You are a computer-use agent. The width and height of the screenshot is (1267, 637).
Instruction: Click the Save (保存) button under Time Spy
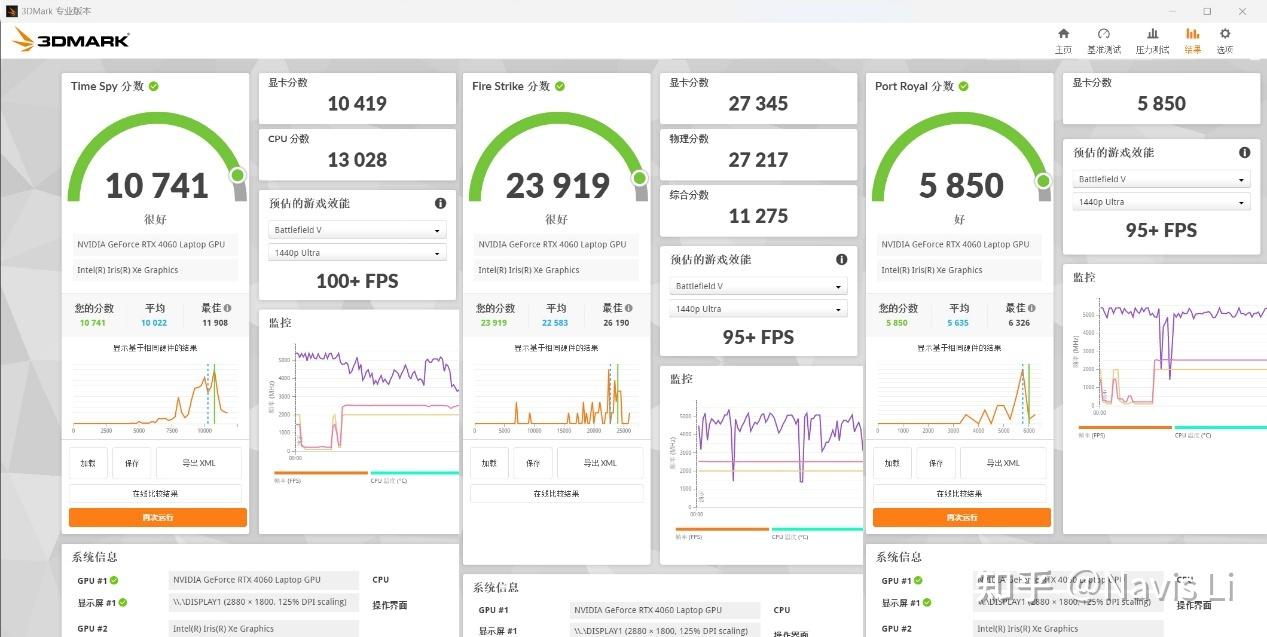tap(132, 463)
